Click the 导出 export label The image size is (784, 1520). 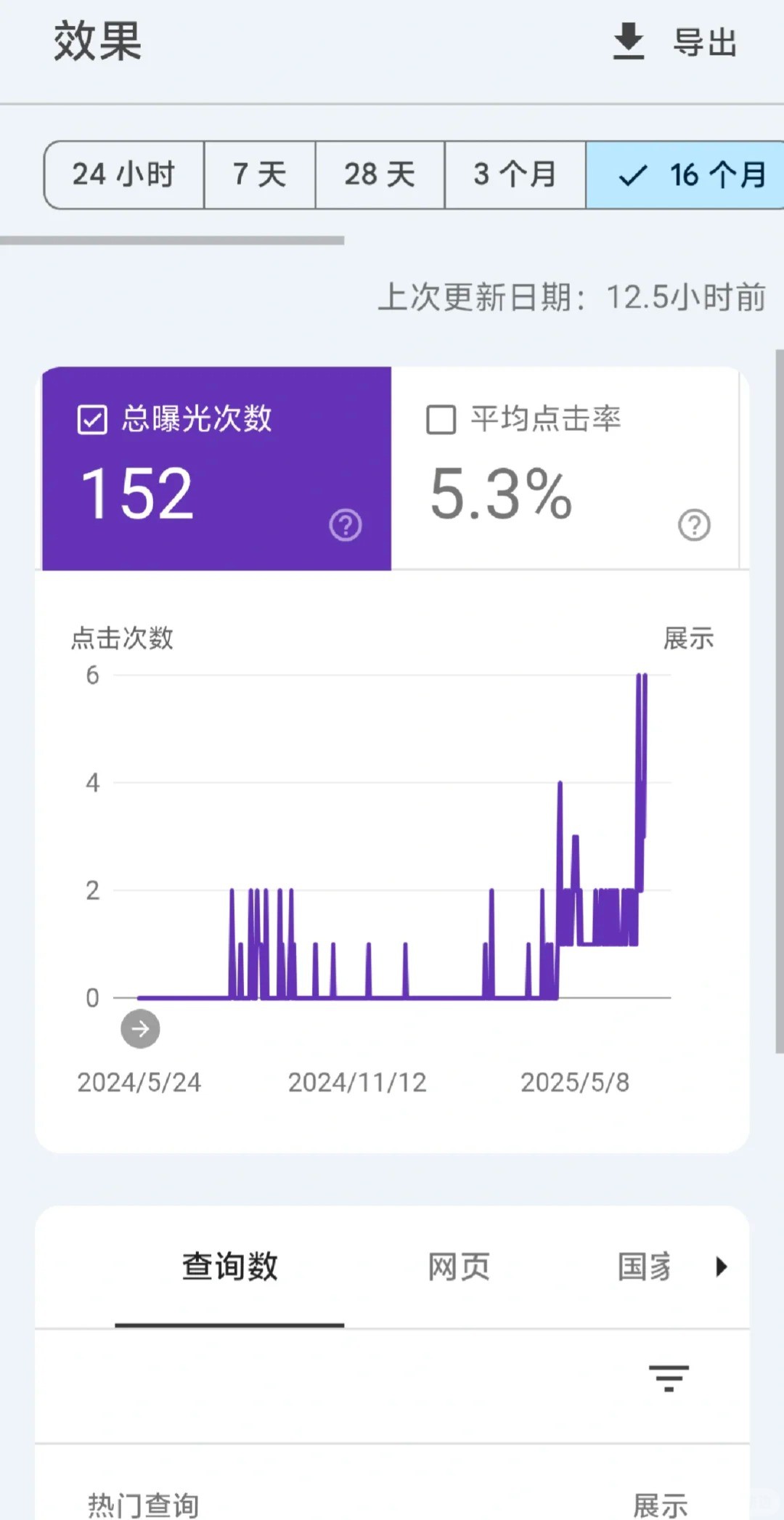(706, 42)
